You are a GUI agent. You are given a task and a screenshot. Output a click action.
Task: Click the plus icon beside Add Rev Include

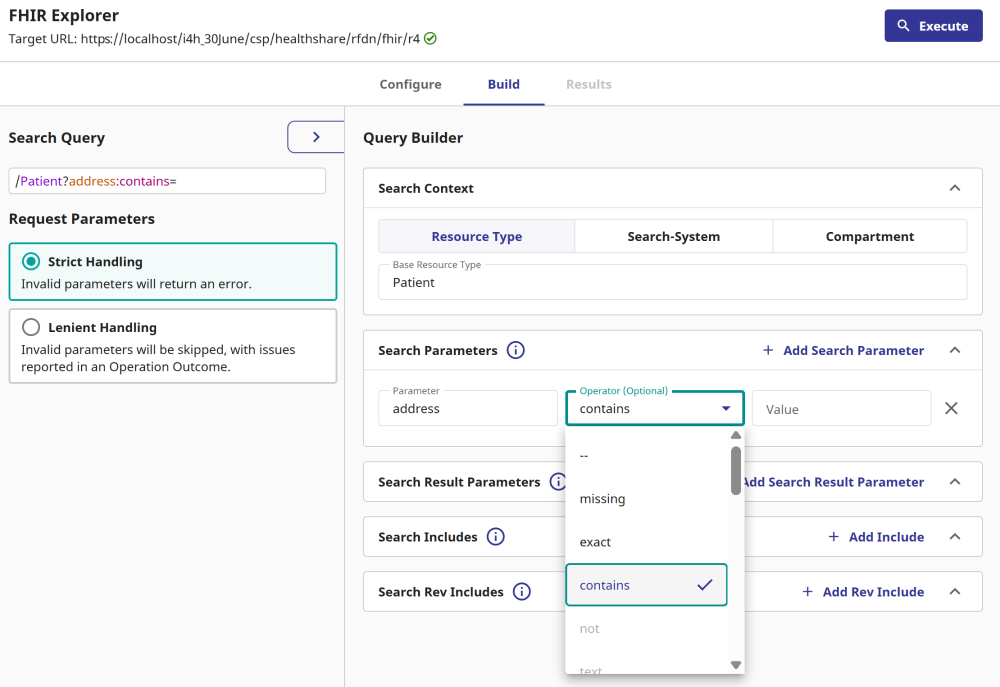point(807,591)
